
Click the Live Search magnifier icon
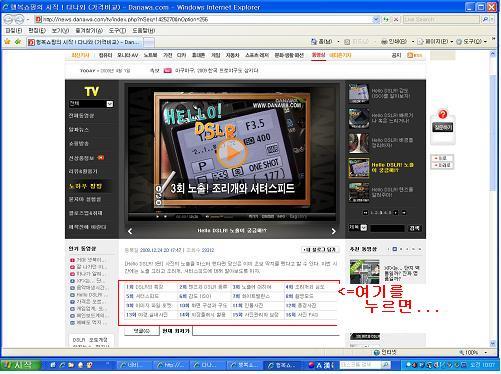[485, 20]
